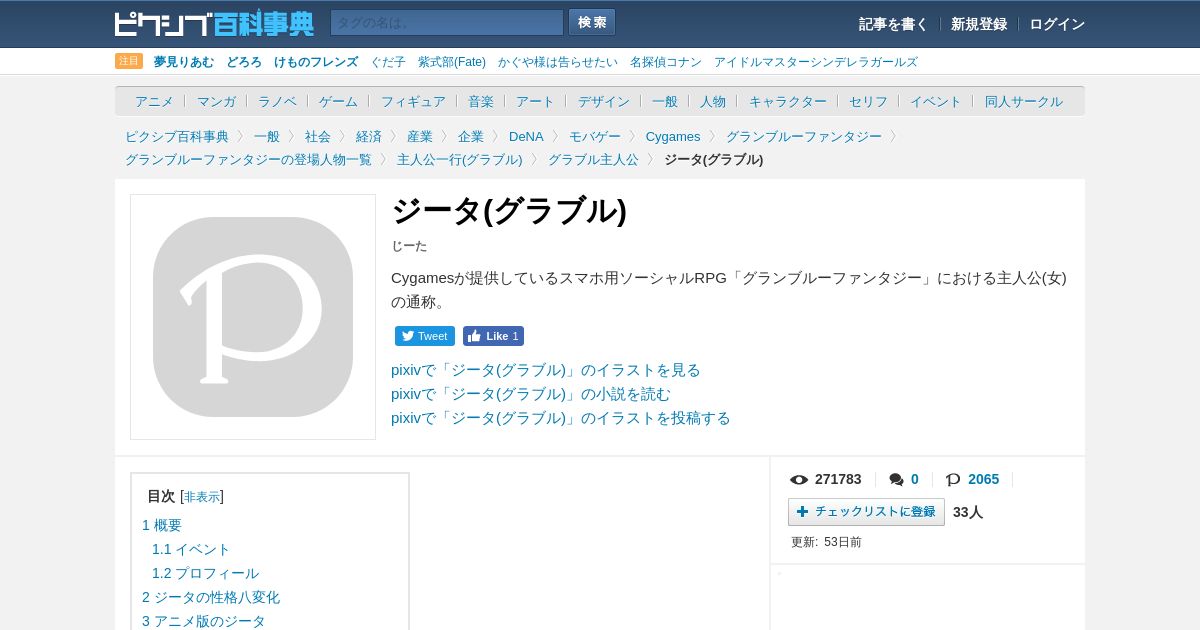Select the ラノベ category menu item
The width and height of the screenshot is (1200, 630).
277,101
